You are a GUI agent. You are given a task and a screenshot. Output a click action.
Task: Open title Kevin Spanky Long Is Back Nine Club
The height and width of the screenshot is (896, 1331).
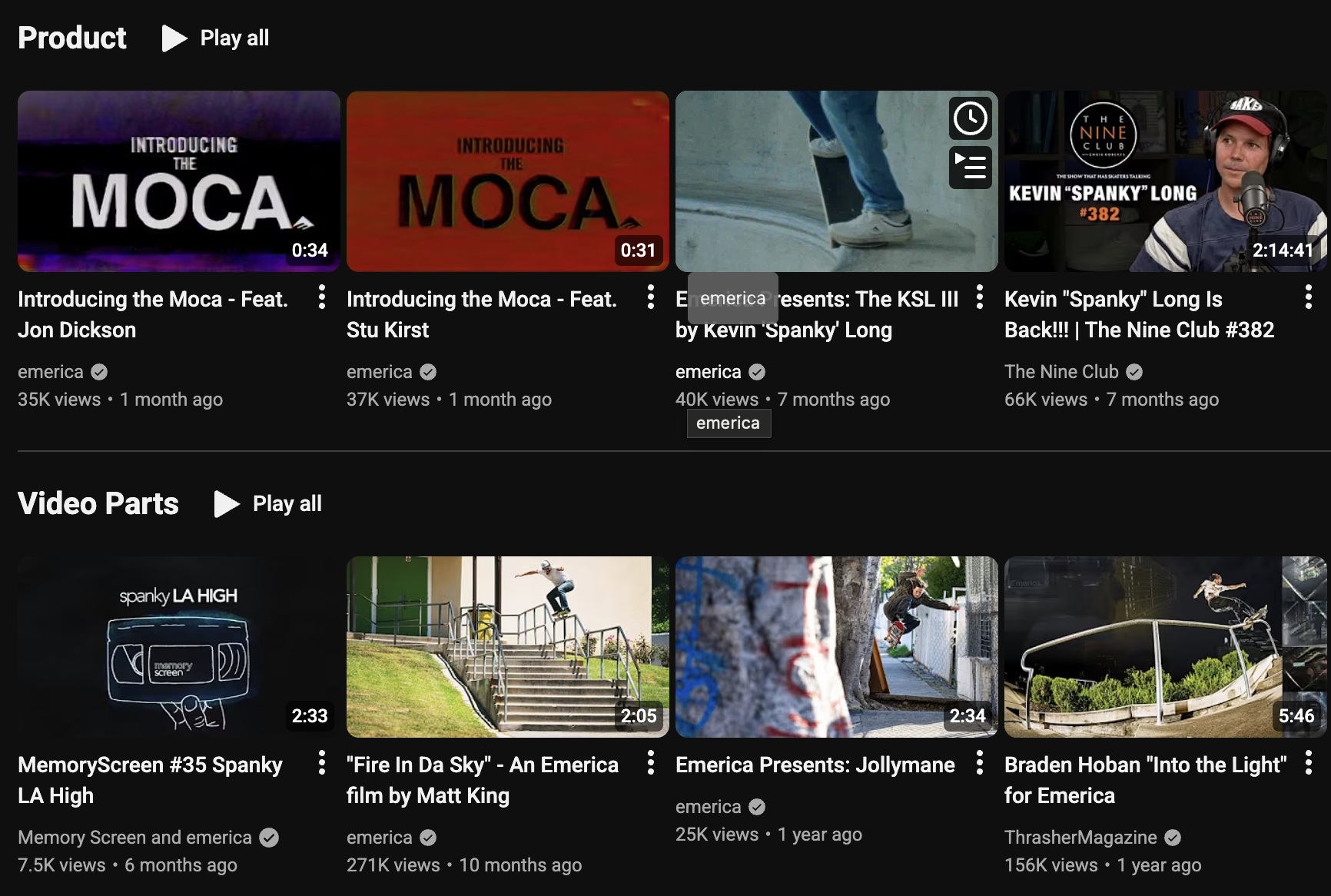coord(1139,314)
